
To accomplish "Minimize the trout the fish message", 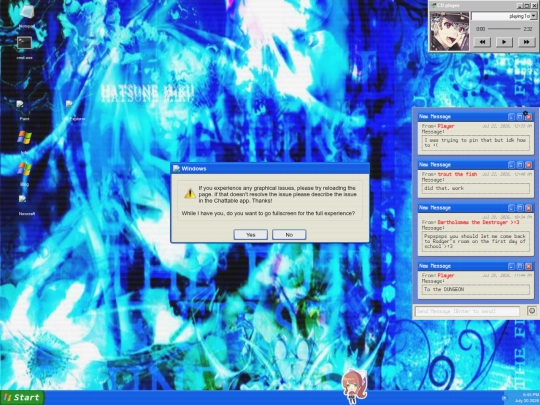I will pos(511,165).
